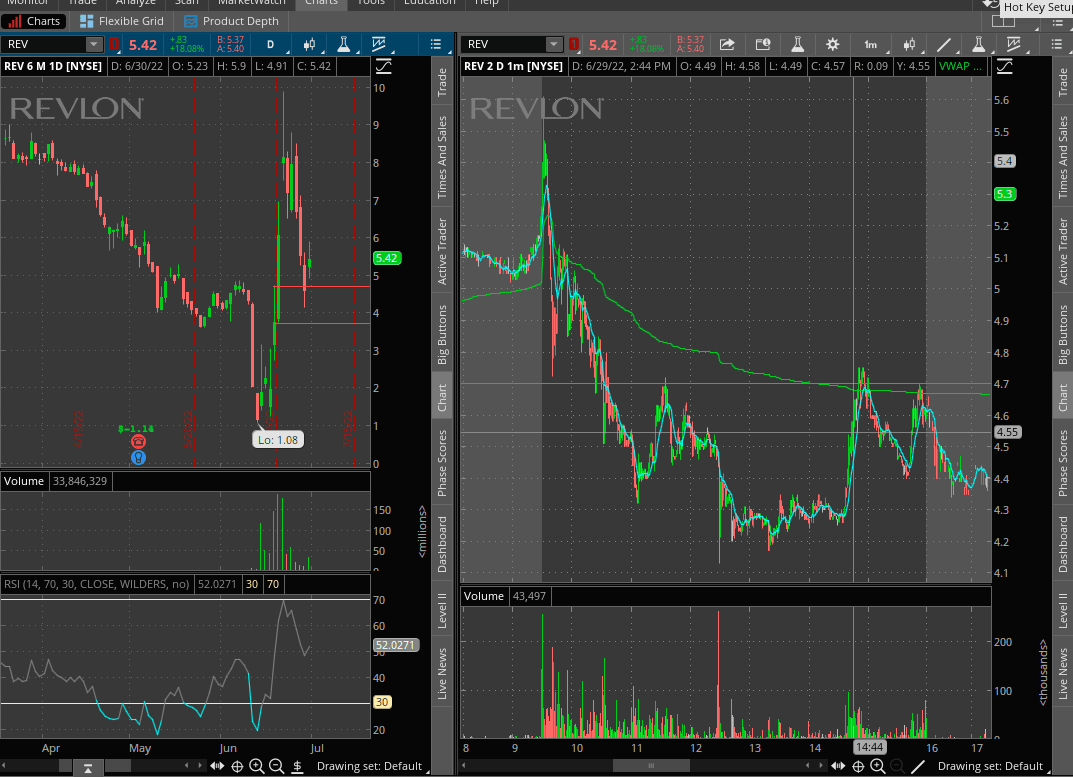Open the Charts sub-tab with bar icon
1073x777 pixels.
point(34,21)
